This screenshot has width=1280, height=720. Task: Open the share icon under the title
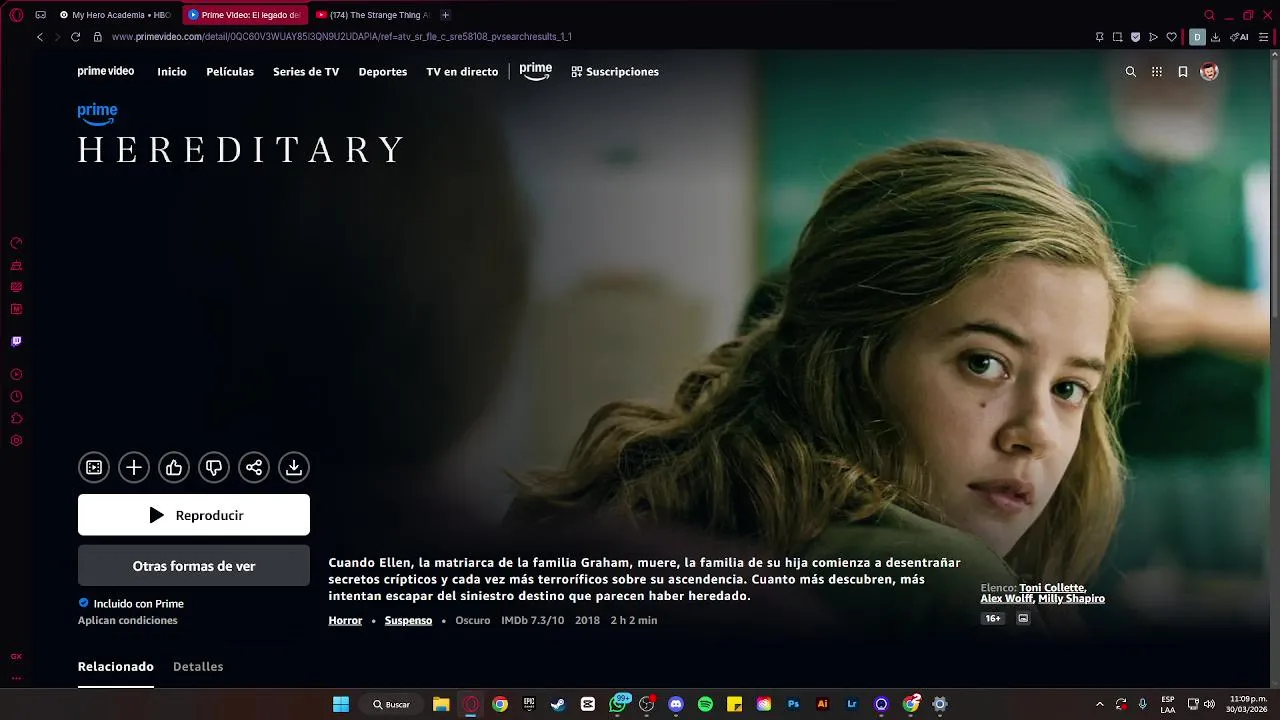pyautogui.click(x=254, y=467)
